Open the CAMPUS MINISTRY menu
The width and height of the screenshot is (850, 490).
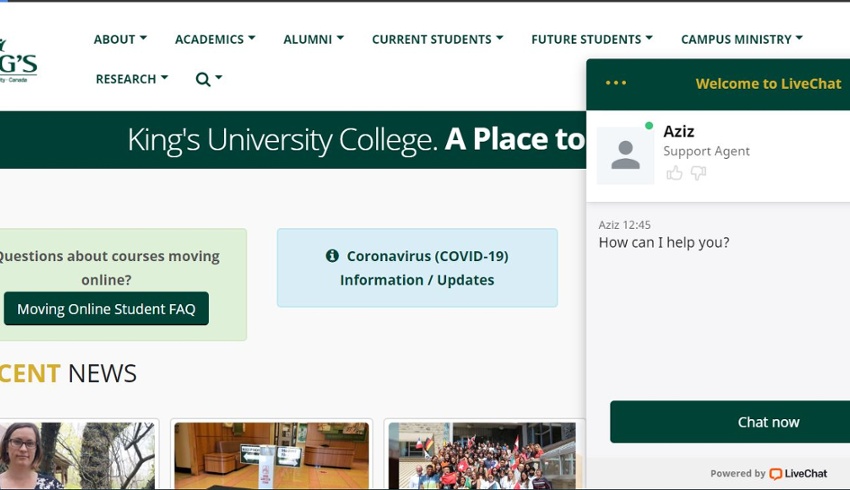pyautogui.click(x=742, y=40)
